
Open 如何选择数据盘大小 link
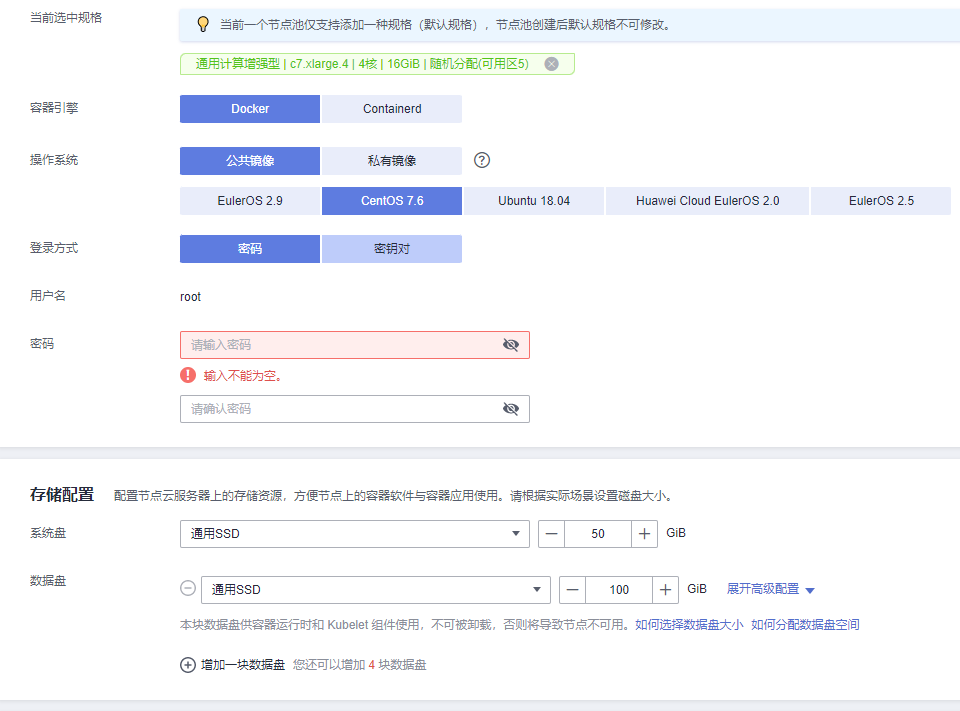(x=689, y=625)
